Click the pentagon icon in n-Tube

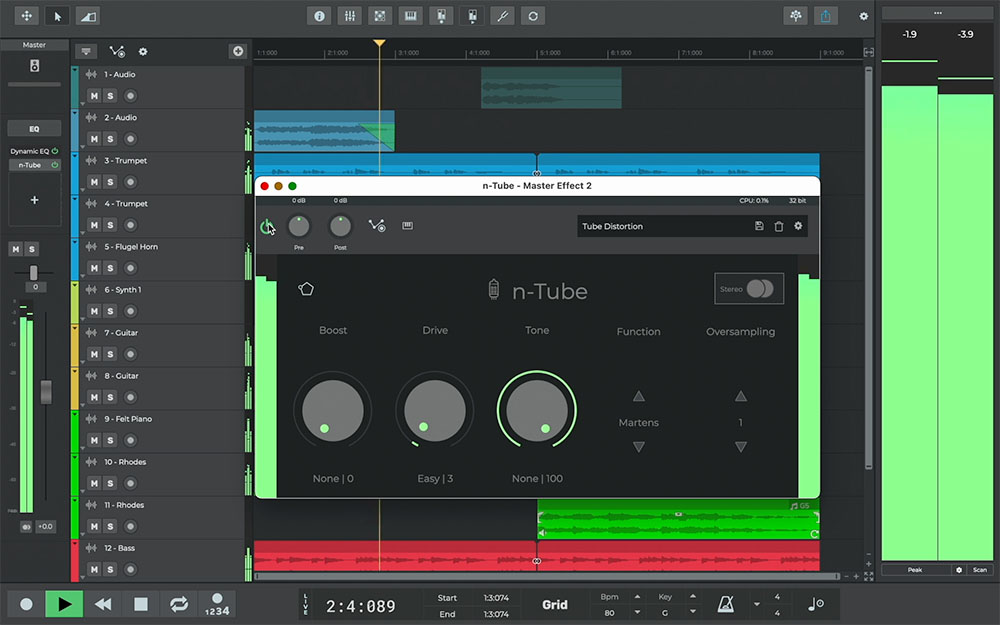click(306, 290)
